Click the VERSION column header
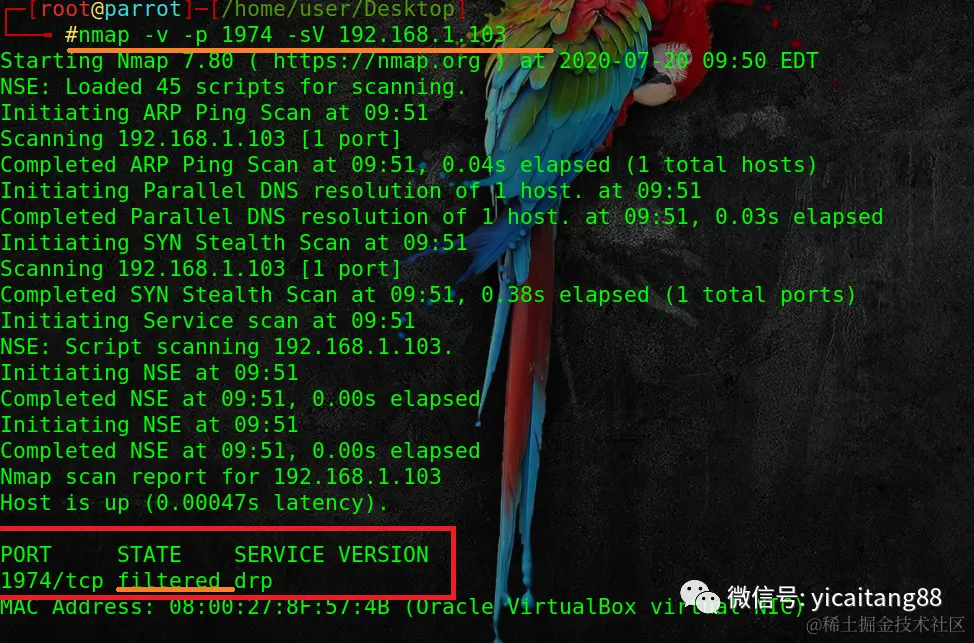The height and width of the screenshot is (643, 974). [x=383, y=554]
